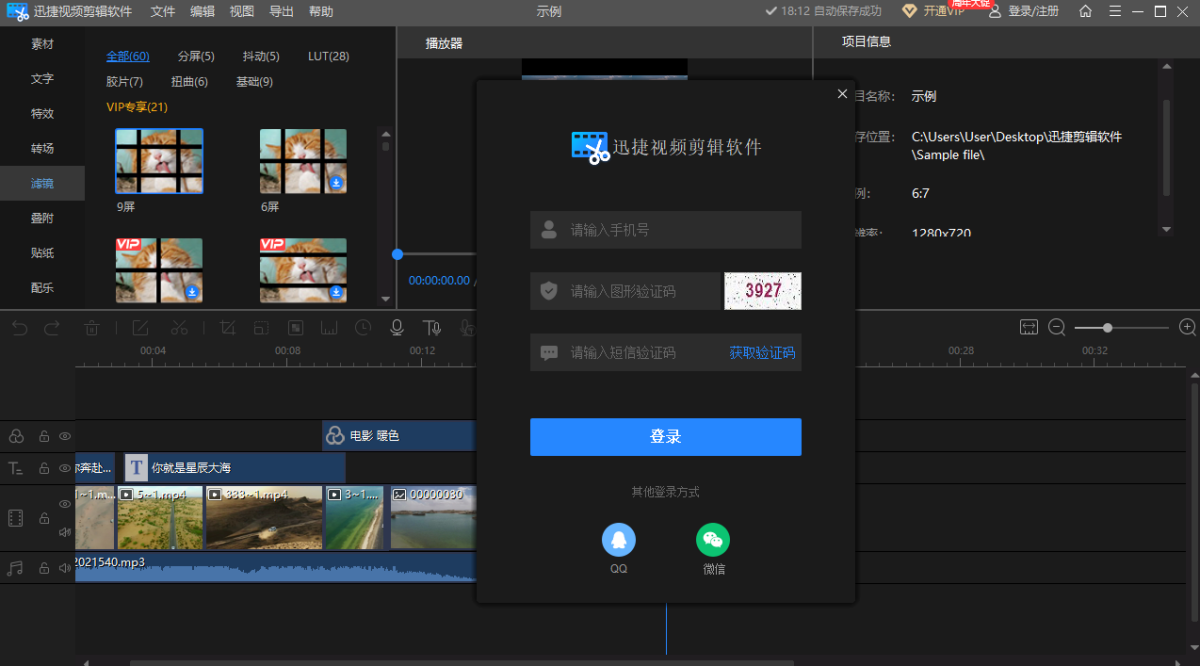Mute the audio track 2021540.mp3

(65, 568)
